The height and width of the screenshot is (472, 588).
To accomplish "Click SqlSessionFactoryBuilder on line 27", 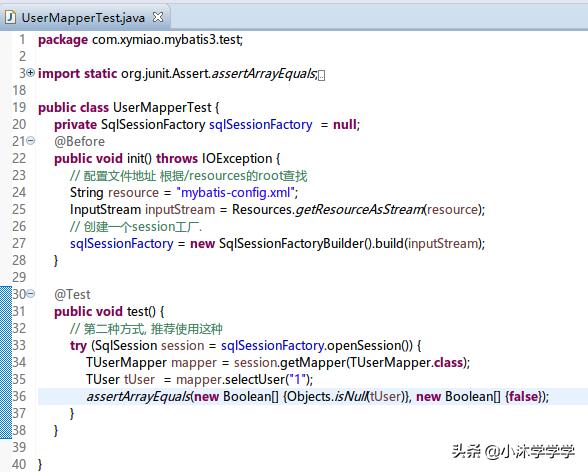I will (291, 244).
